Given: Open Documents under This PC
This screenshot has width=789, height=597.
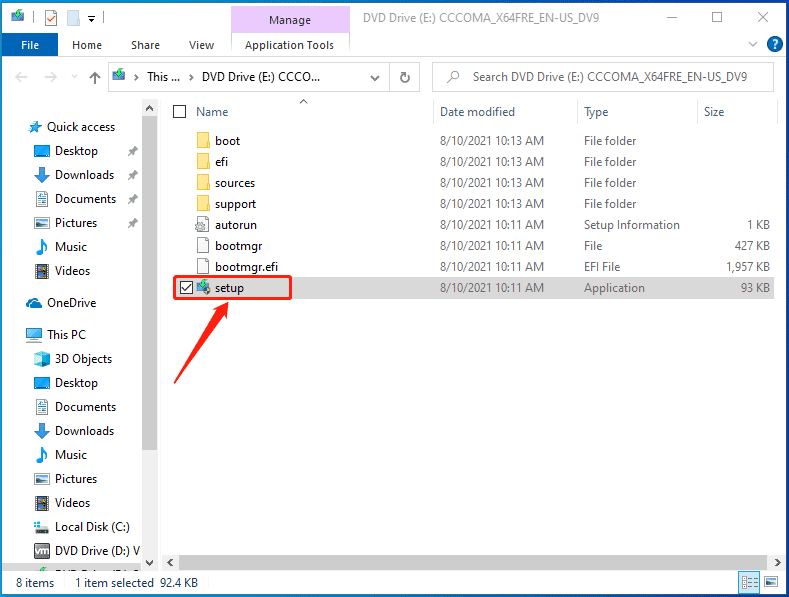Looking at the screenshot, I should 85,407.
